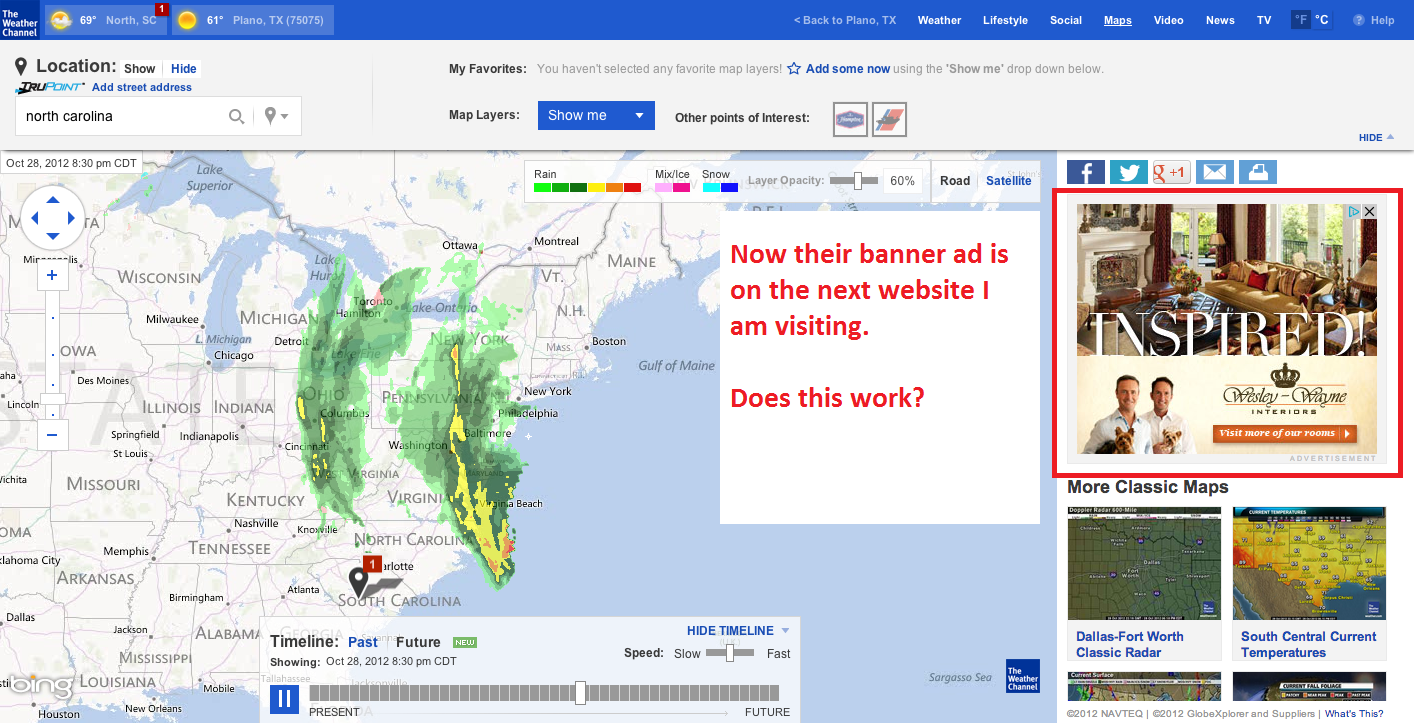Switch map to Road view
This screenshot has width=1414, height=723.
pyautogui.click(x=955, y=181)
